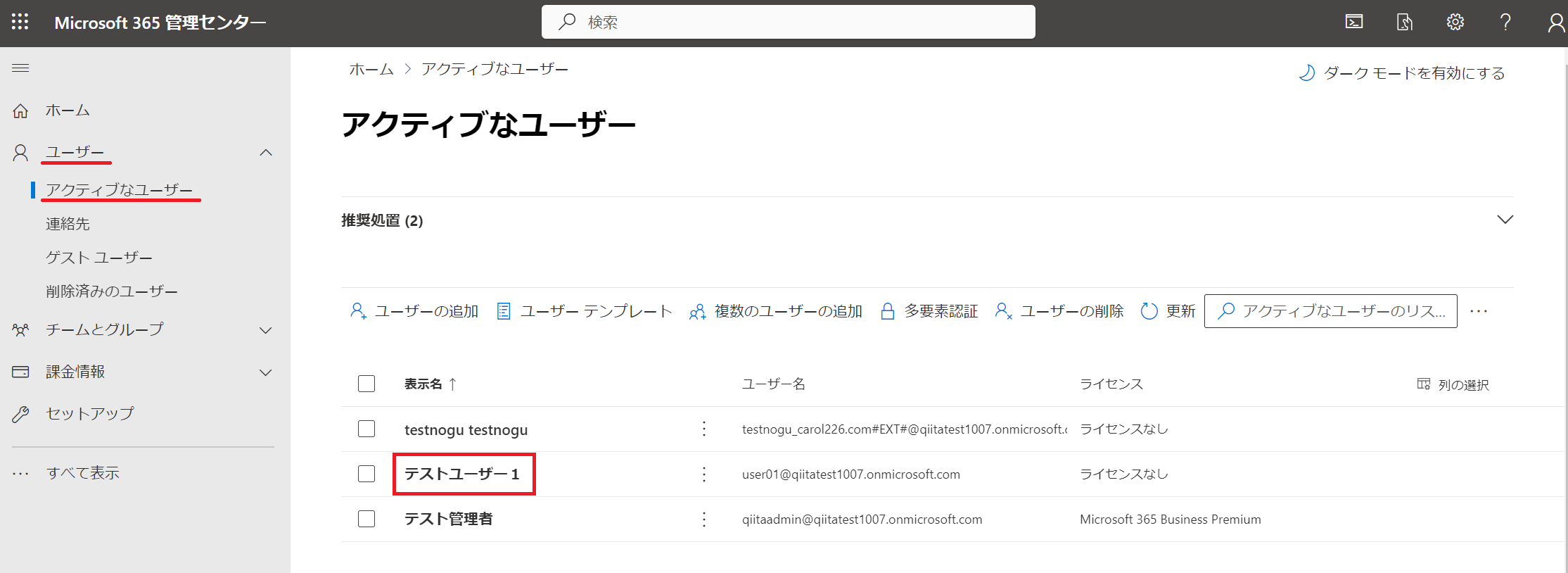Click すべて表示 in sidebar
This screenshot has height=573, width=1568.
83,473
